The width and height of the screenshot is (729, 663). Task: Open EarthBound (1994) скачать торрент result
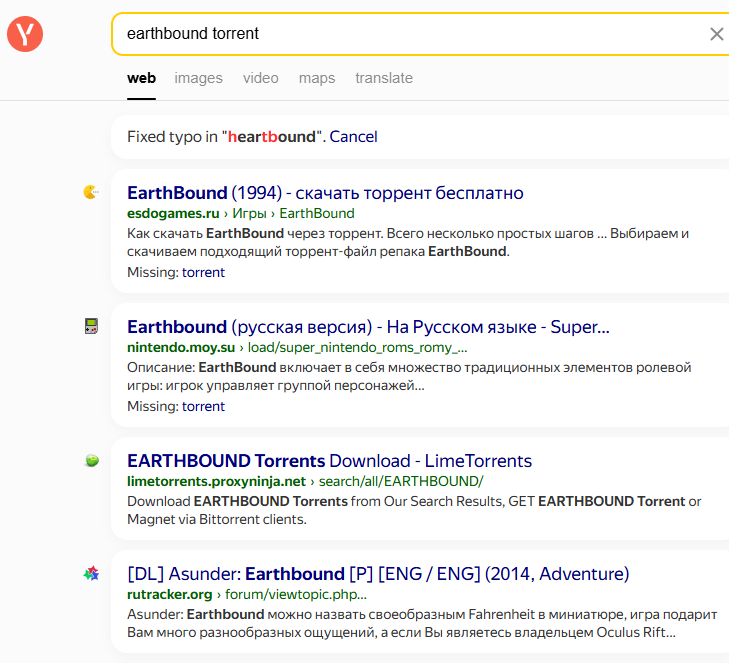click(x=325, y=193)
